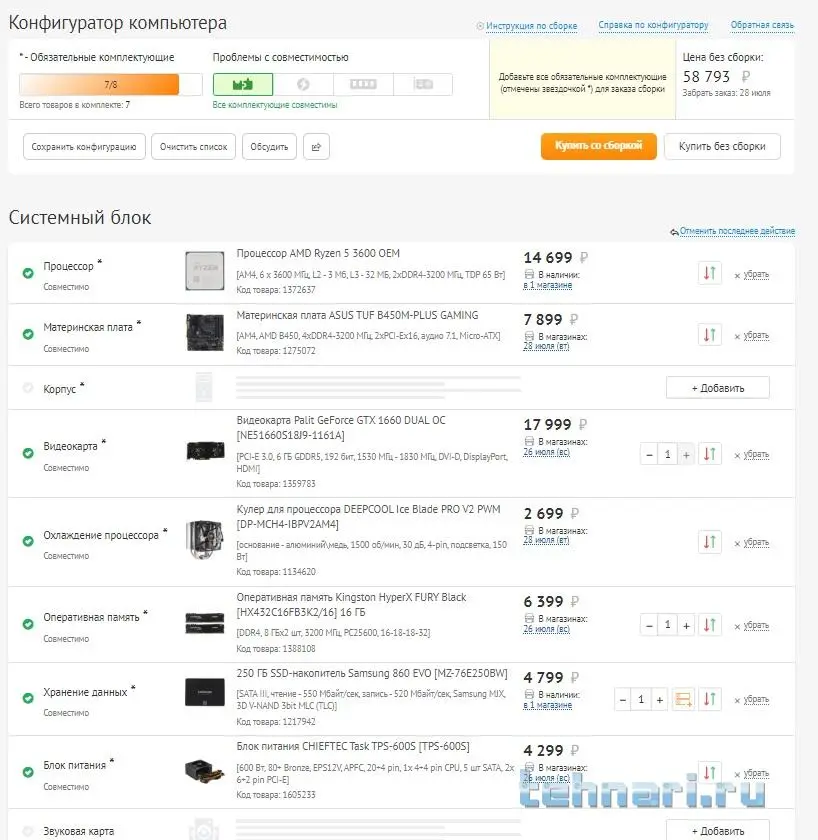Click the swap icon for the CHIEFTEC power supply

click(709, 774)
